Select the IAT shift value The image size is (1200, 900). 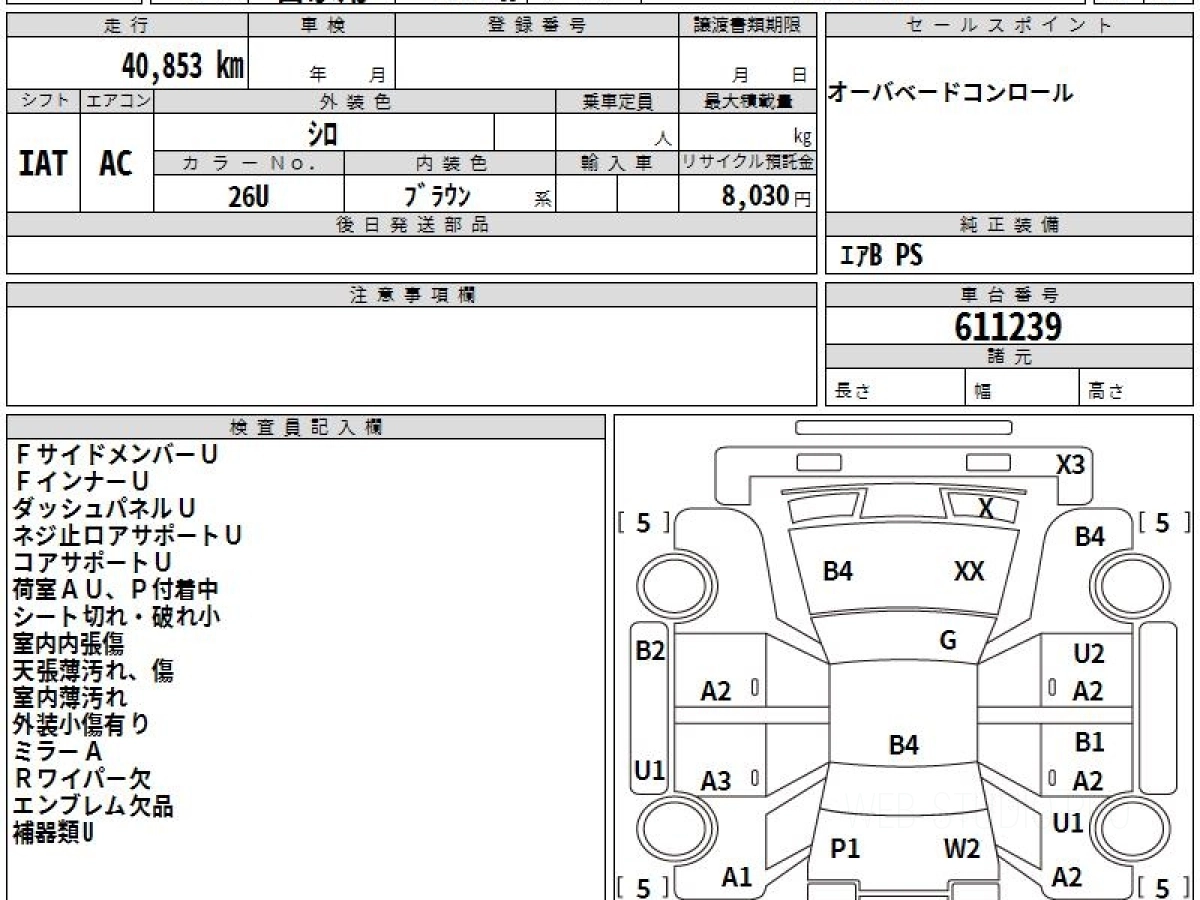click(43, 163)
